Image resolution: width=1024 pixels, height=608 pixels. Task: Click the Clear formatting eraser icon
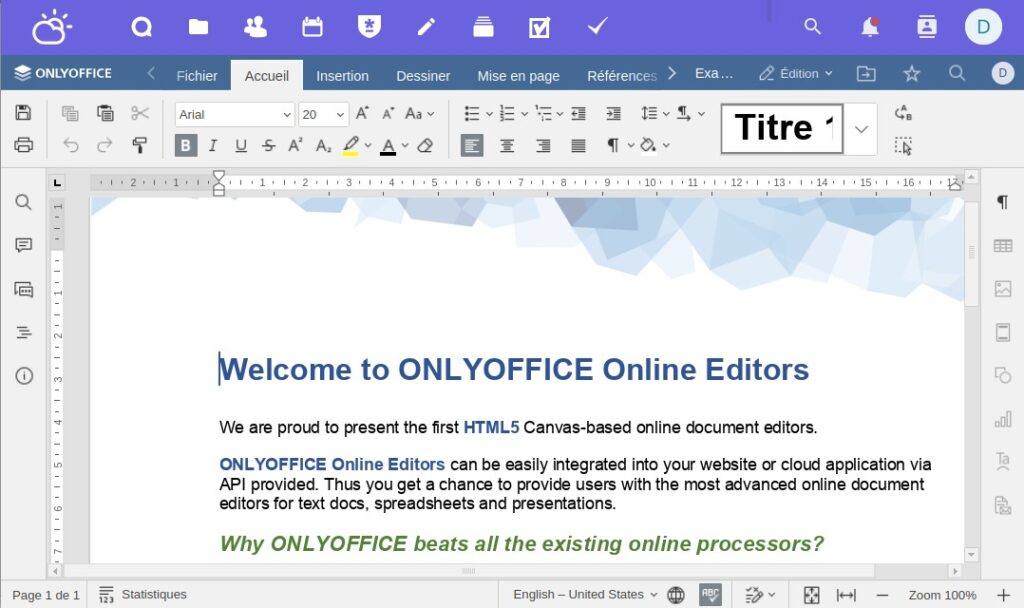[425, 145]
